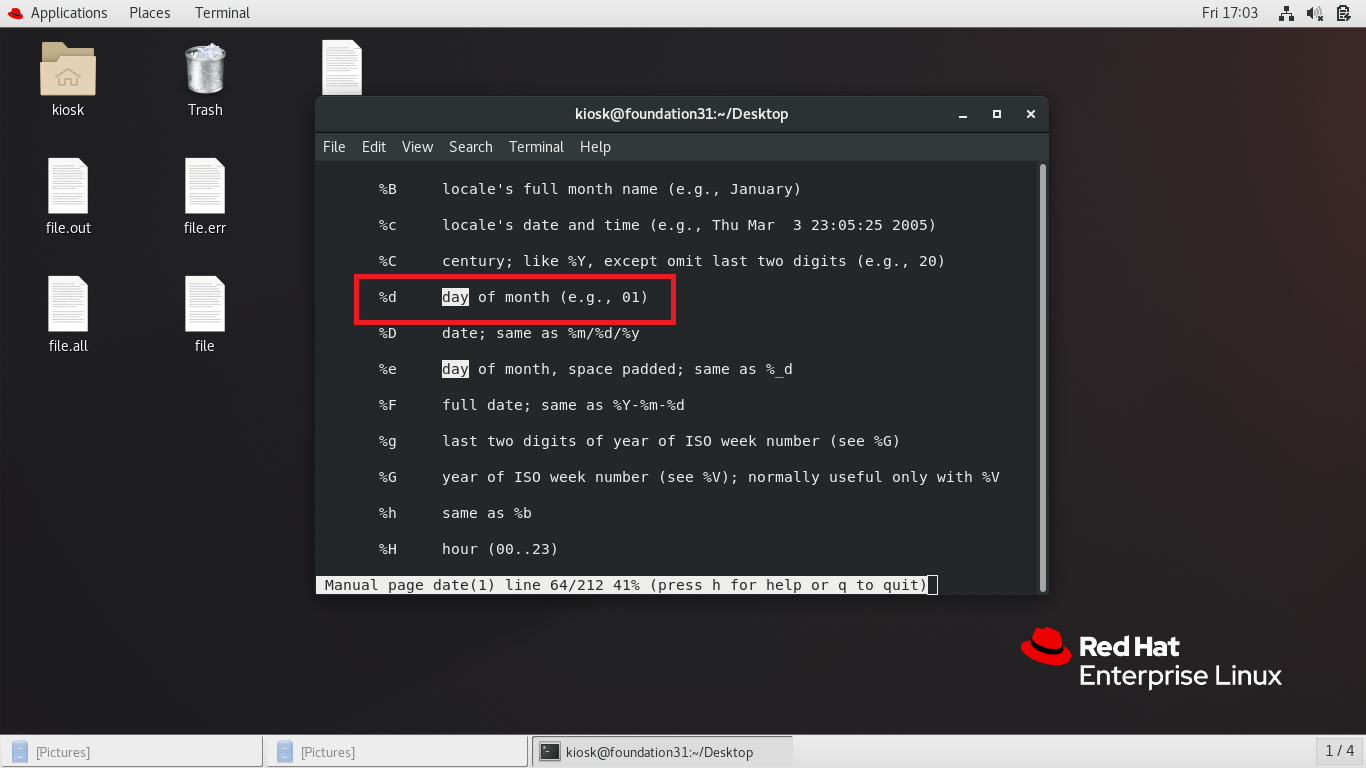1366x768 pixels.
Task: Click the terminal title bar text
Action: pos(682,114)
